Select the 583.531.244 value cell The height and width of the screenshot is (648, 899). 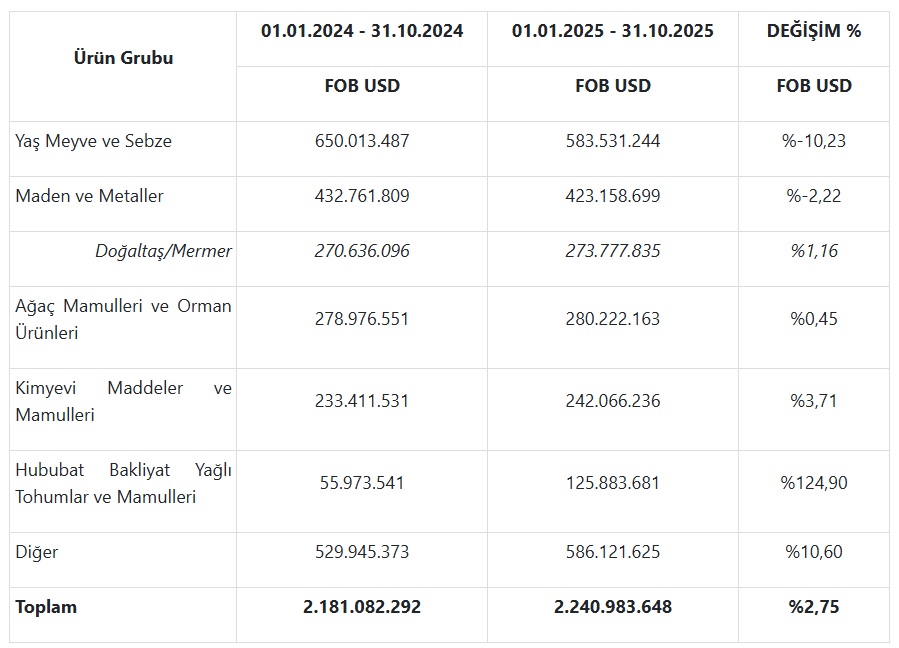point(612,141)
